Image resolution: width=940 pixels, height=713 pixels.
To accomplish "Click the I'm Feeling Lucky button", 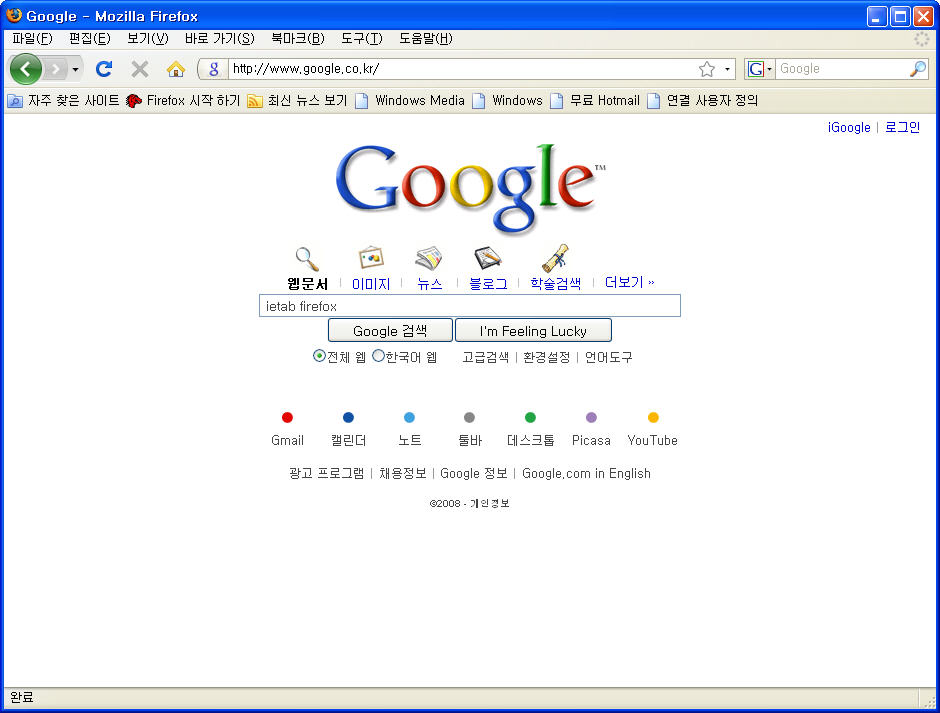I will click(x=534, y=330).
